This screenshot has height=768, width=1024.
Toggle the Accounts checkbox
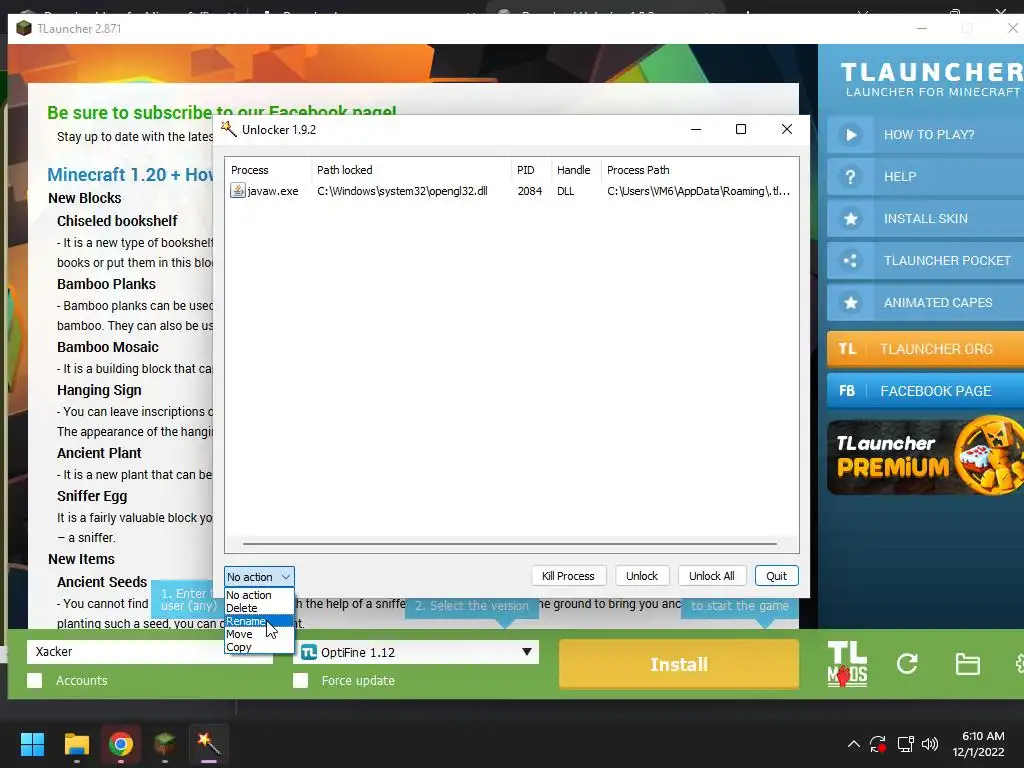35,680
